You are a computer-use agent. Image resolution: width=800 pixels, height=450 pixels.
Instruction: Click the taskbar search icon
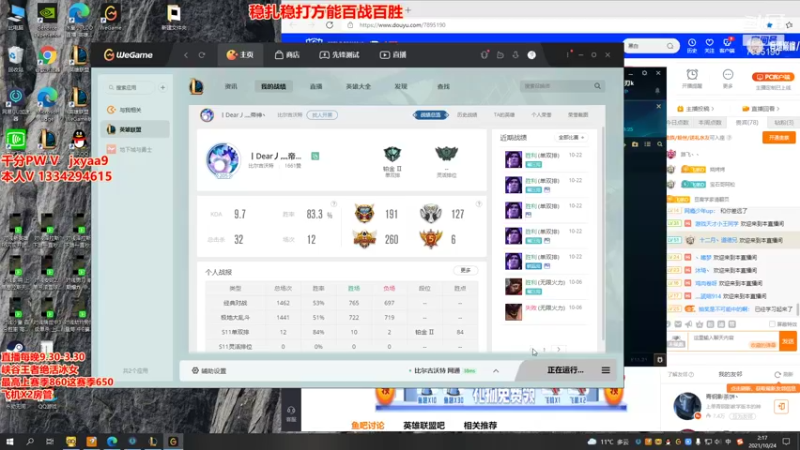click(x=30, y=441)
